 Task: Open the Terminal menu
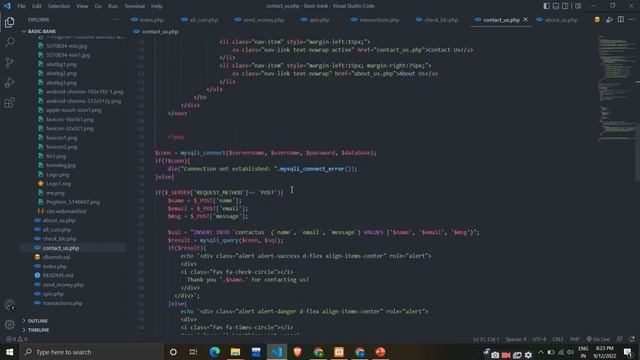point(135,6)
